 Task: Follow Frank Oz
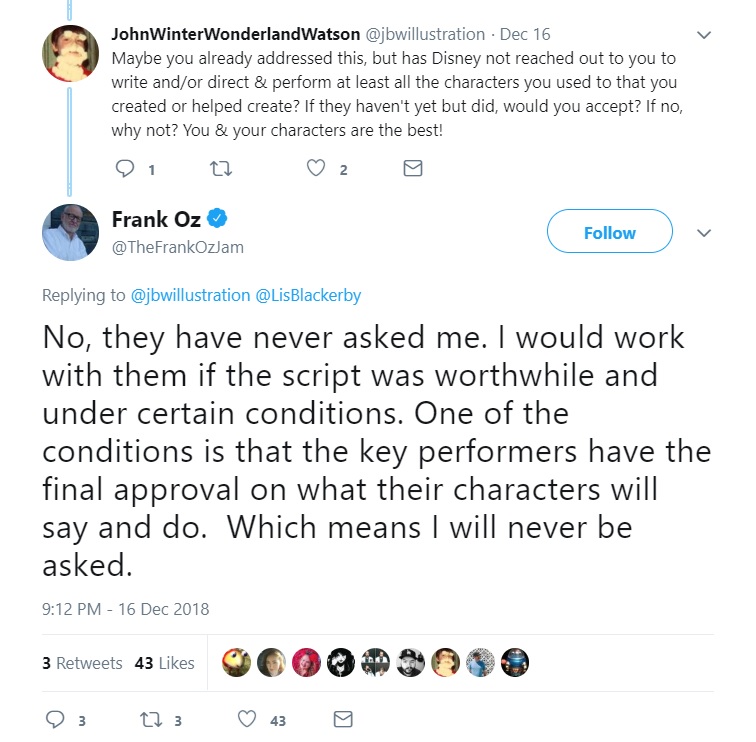click(x=609, y=232)
